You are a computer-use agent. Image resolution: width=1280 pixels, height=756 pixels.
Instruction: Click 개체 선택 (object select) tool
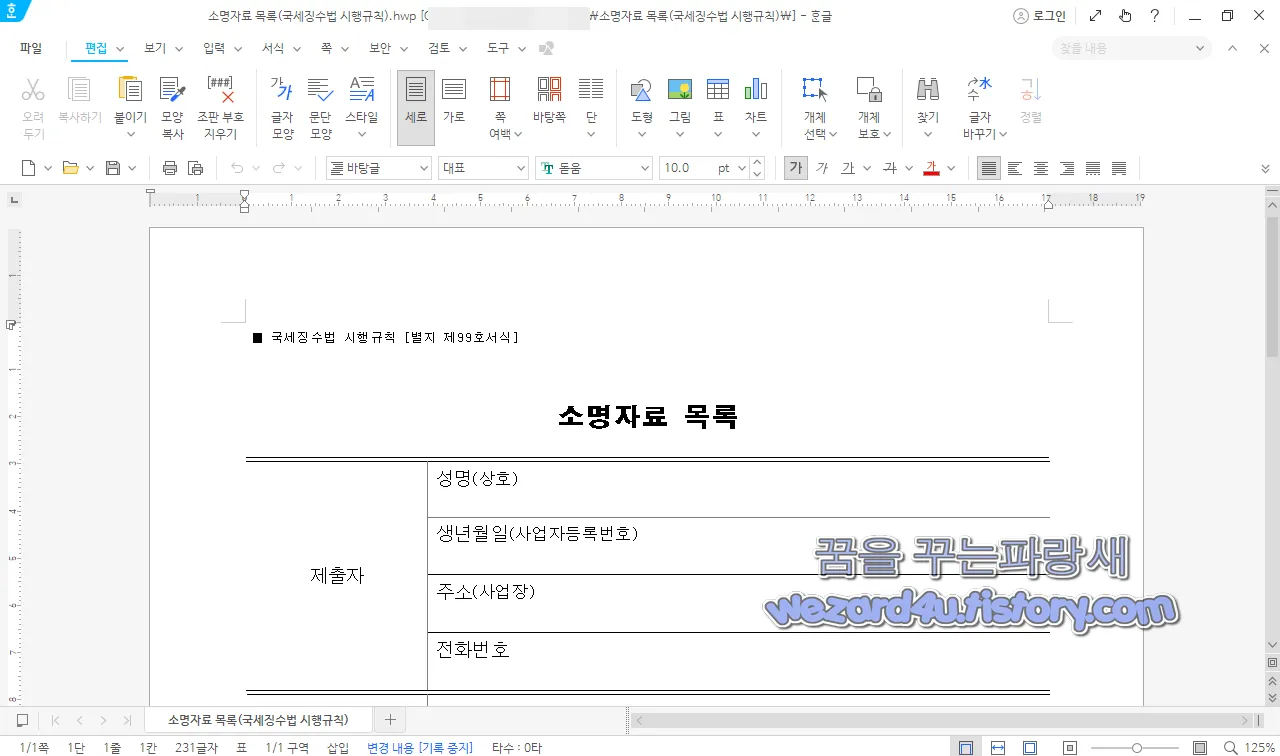click(x=815, y=90)
